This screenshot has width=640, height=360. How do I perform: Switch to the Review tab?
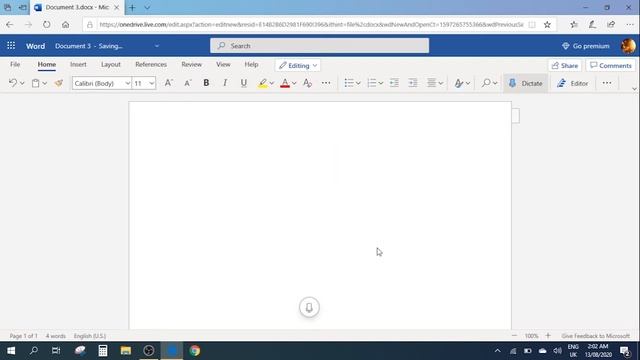(191, 64)
